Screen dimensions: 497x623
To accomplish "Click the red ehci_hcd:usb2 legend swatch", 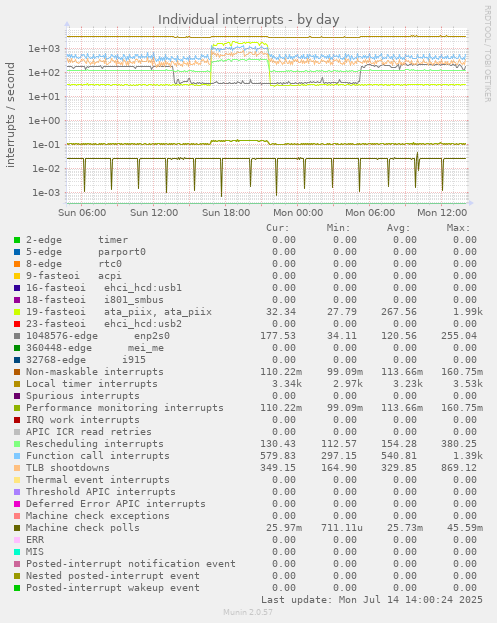I will pyautogui.click(x=17, y=324).
